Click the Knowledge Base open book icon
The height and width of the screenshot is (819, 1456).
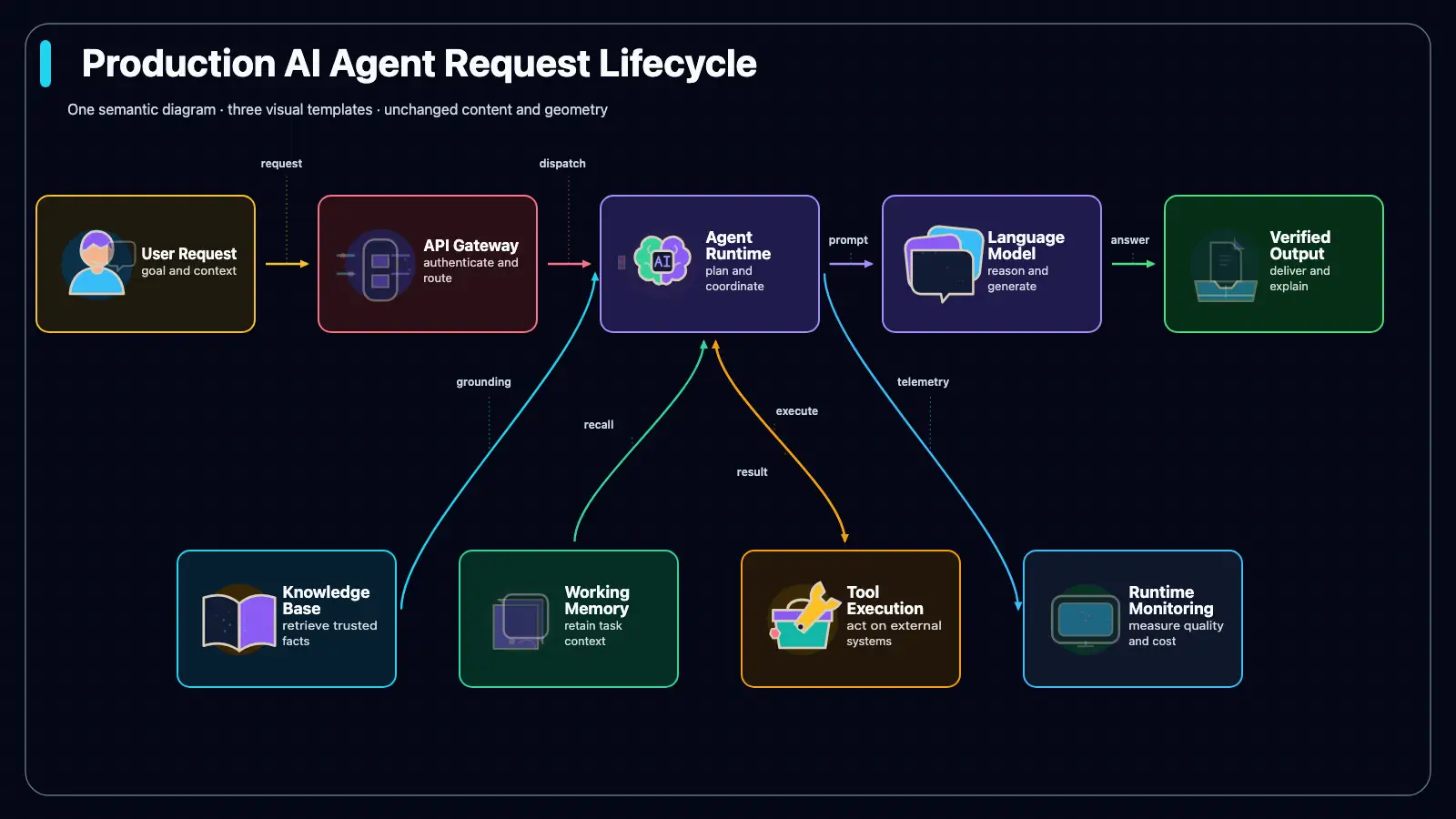point(238,621)
